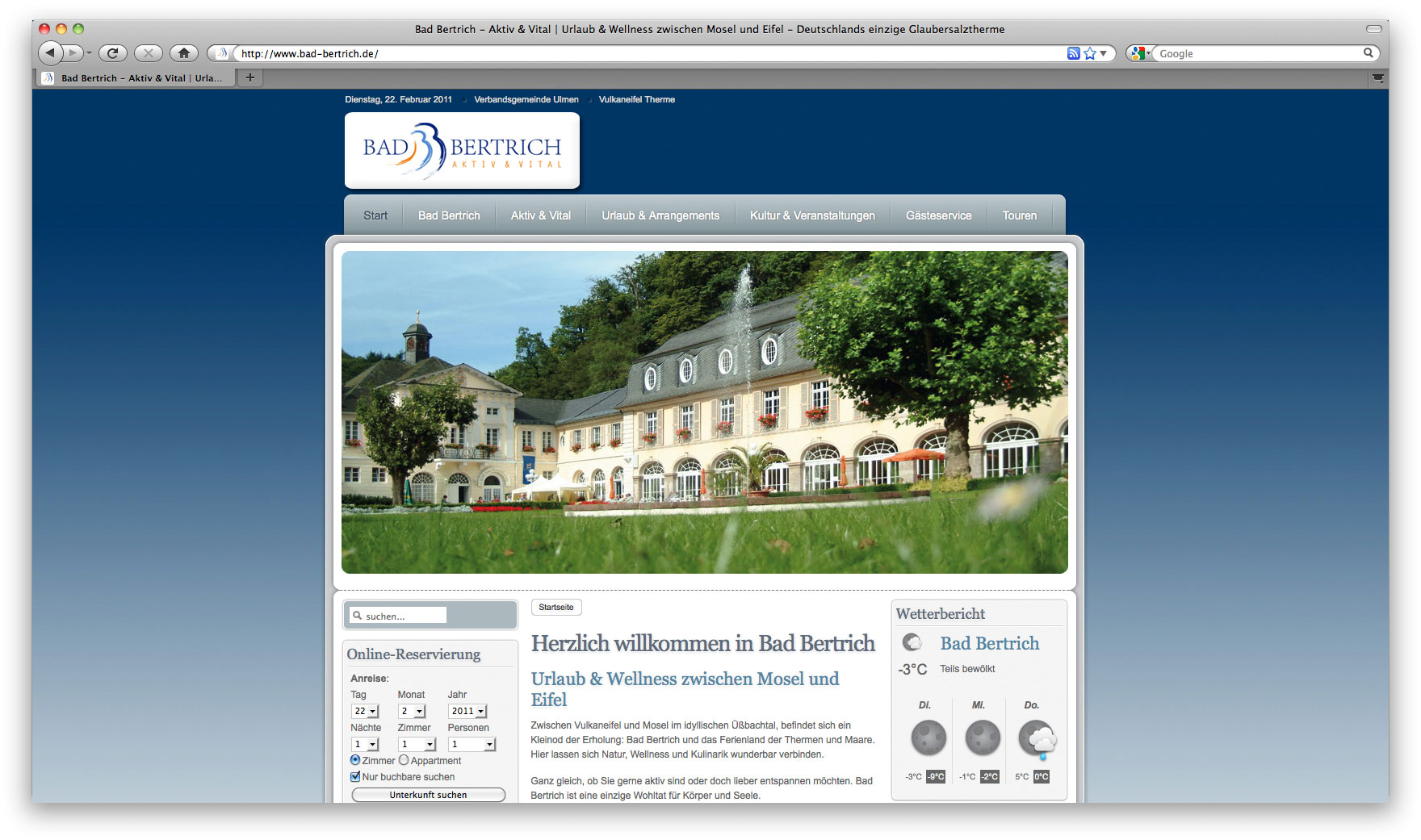Click the Unterkunft suchen button
Viewport: 1421px width, 840px height.
click(x=428, y=795)
